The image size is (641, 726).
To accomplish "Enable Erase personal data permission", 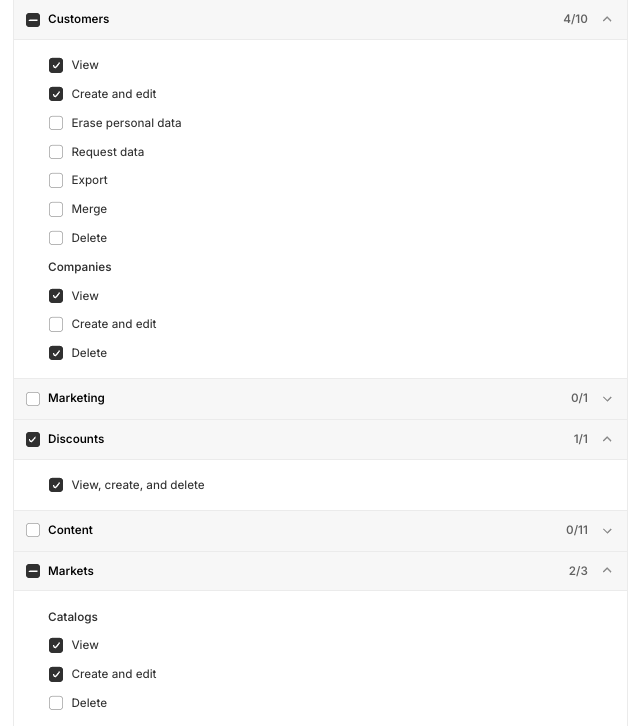I will pyautogui.click(x=56, y=123).
